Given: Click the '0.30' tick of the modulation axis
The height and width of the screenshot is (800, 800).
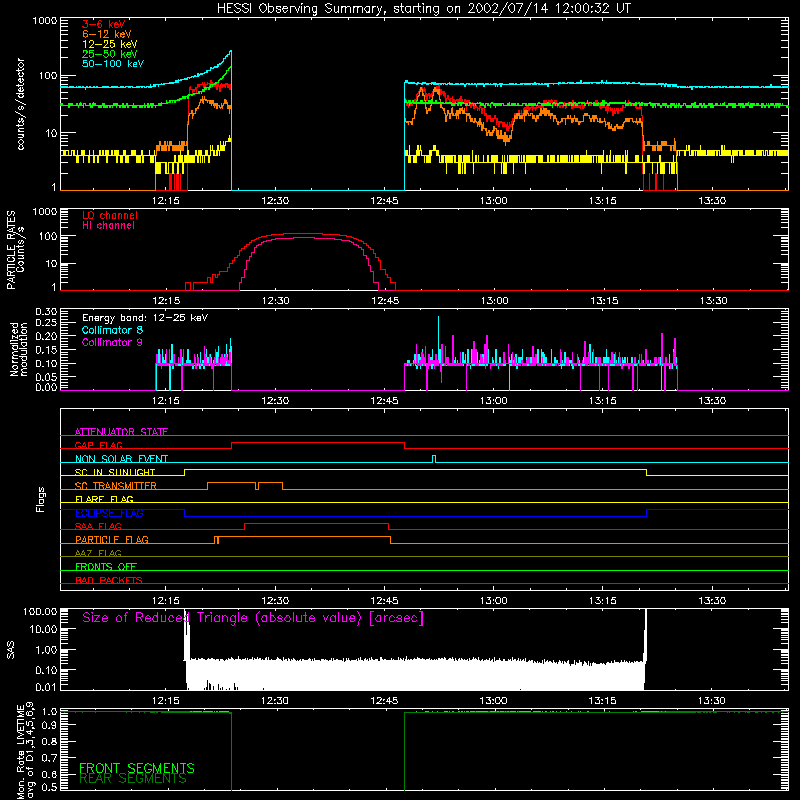Looking at the screenshot, I should pos(46,311).
